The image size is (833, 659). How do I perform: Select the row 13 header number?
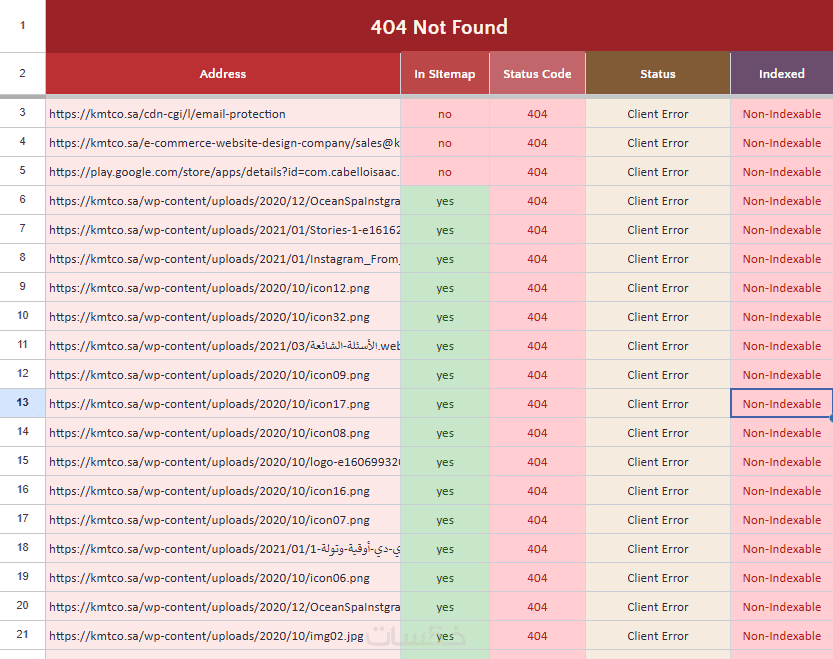22,404
